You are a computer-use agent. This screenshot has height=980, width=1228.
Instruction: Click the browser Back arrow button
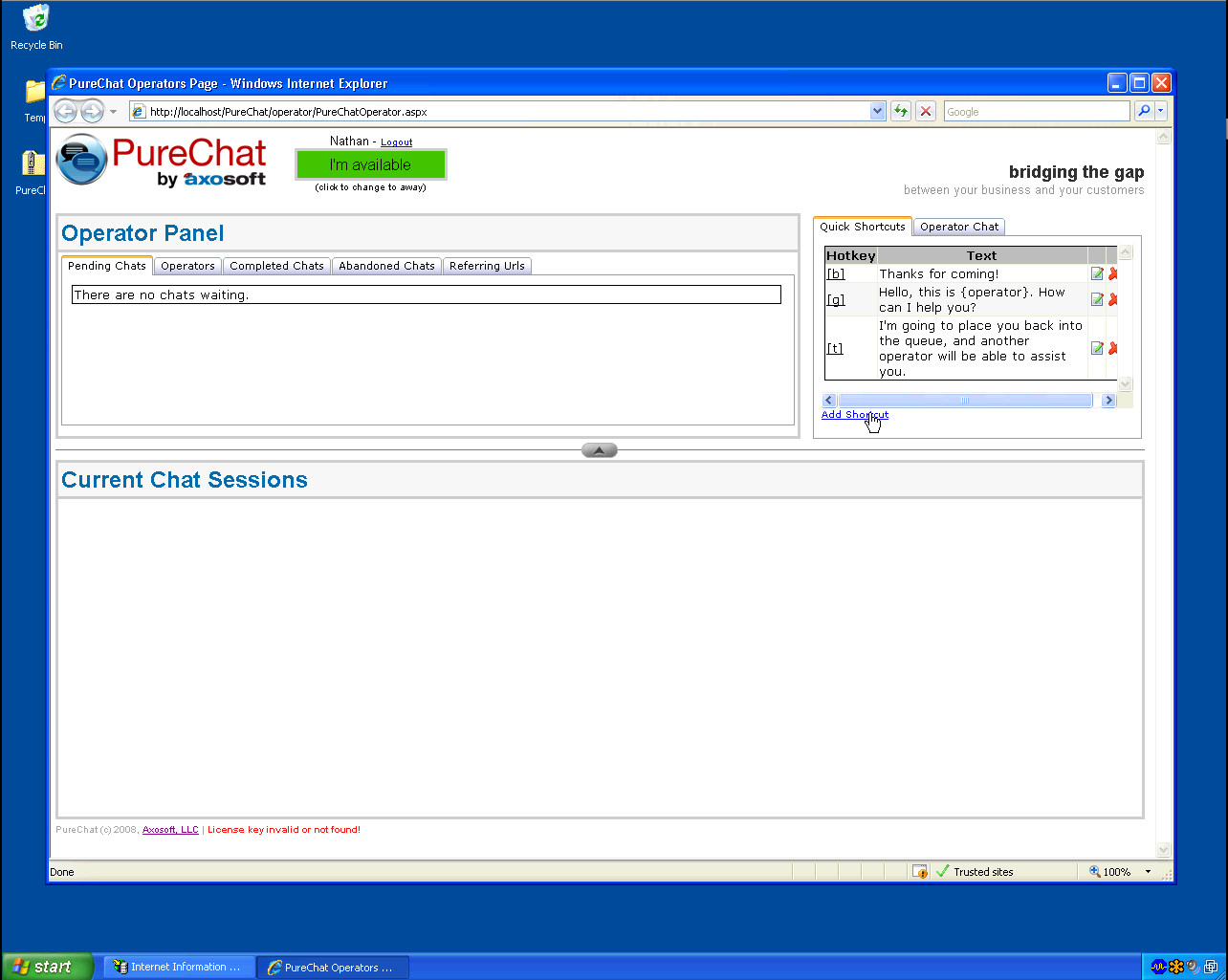pyautogui.click(x=65, y=112)
